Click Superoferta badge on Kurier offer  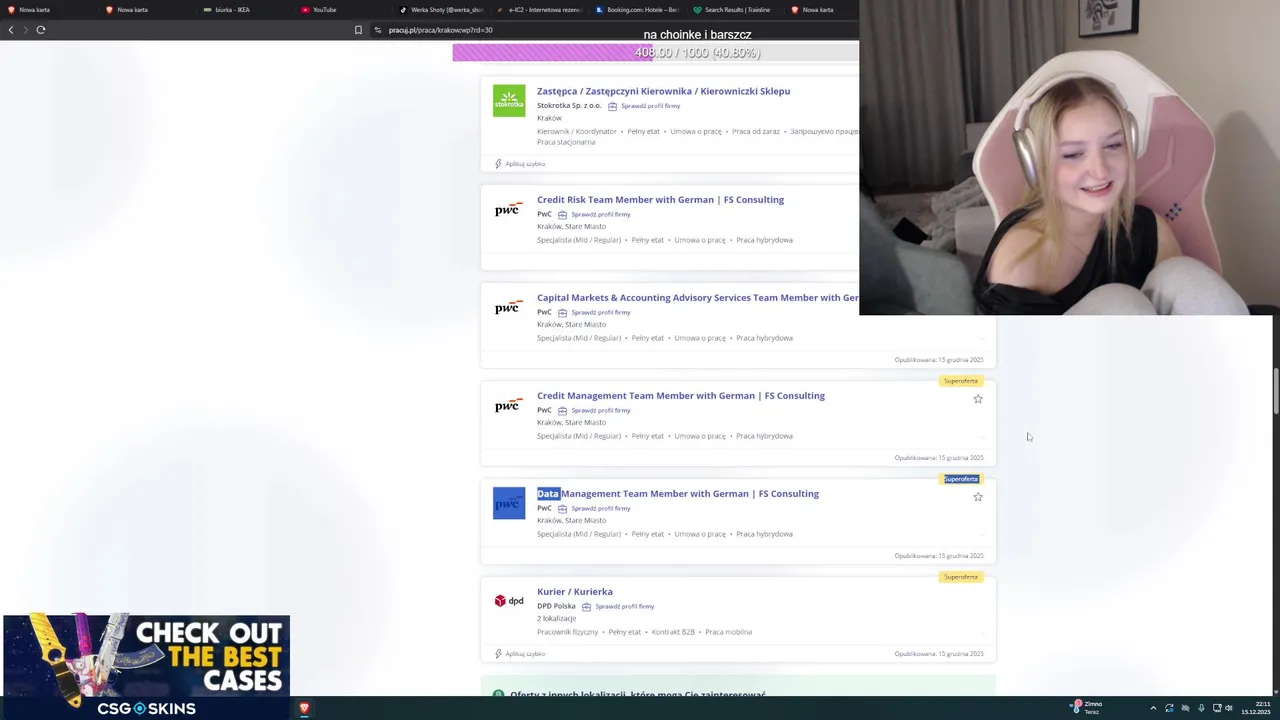961,577
